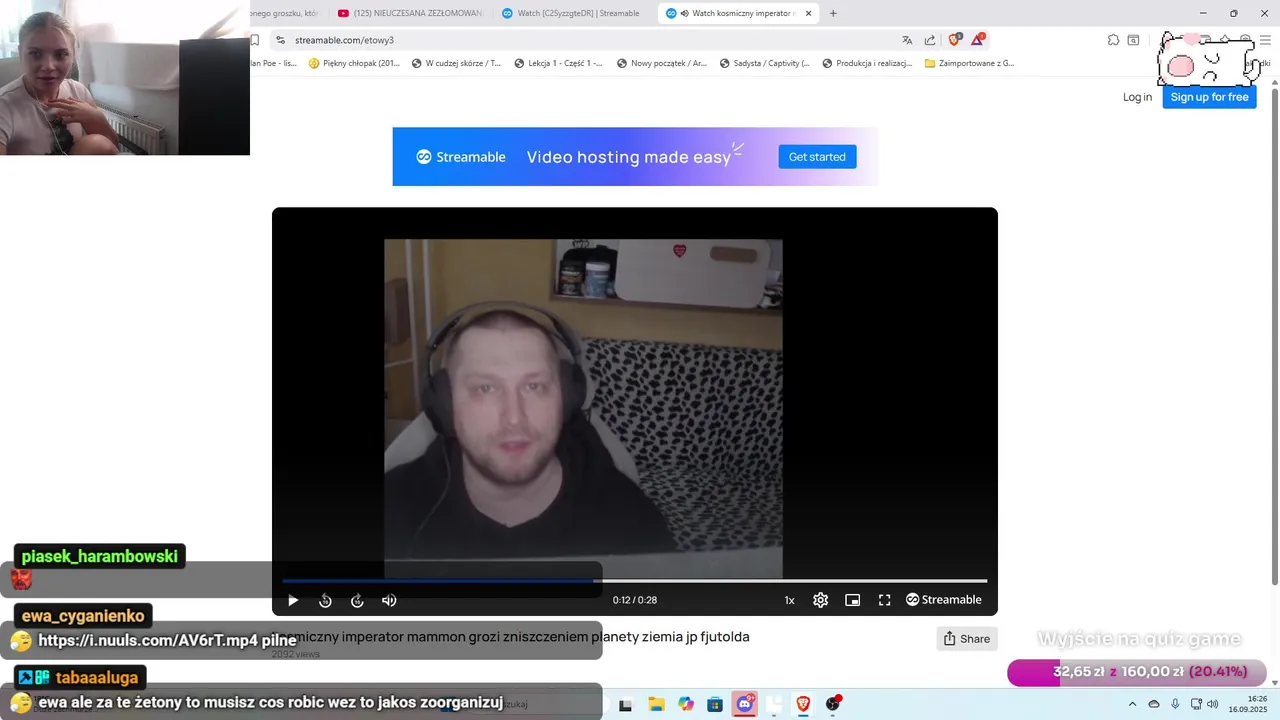
Task: Expand hidden system tray icons chevron
Action: pyautogui.click(x=1132, y=704)
